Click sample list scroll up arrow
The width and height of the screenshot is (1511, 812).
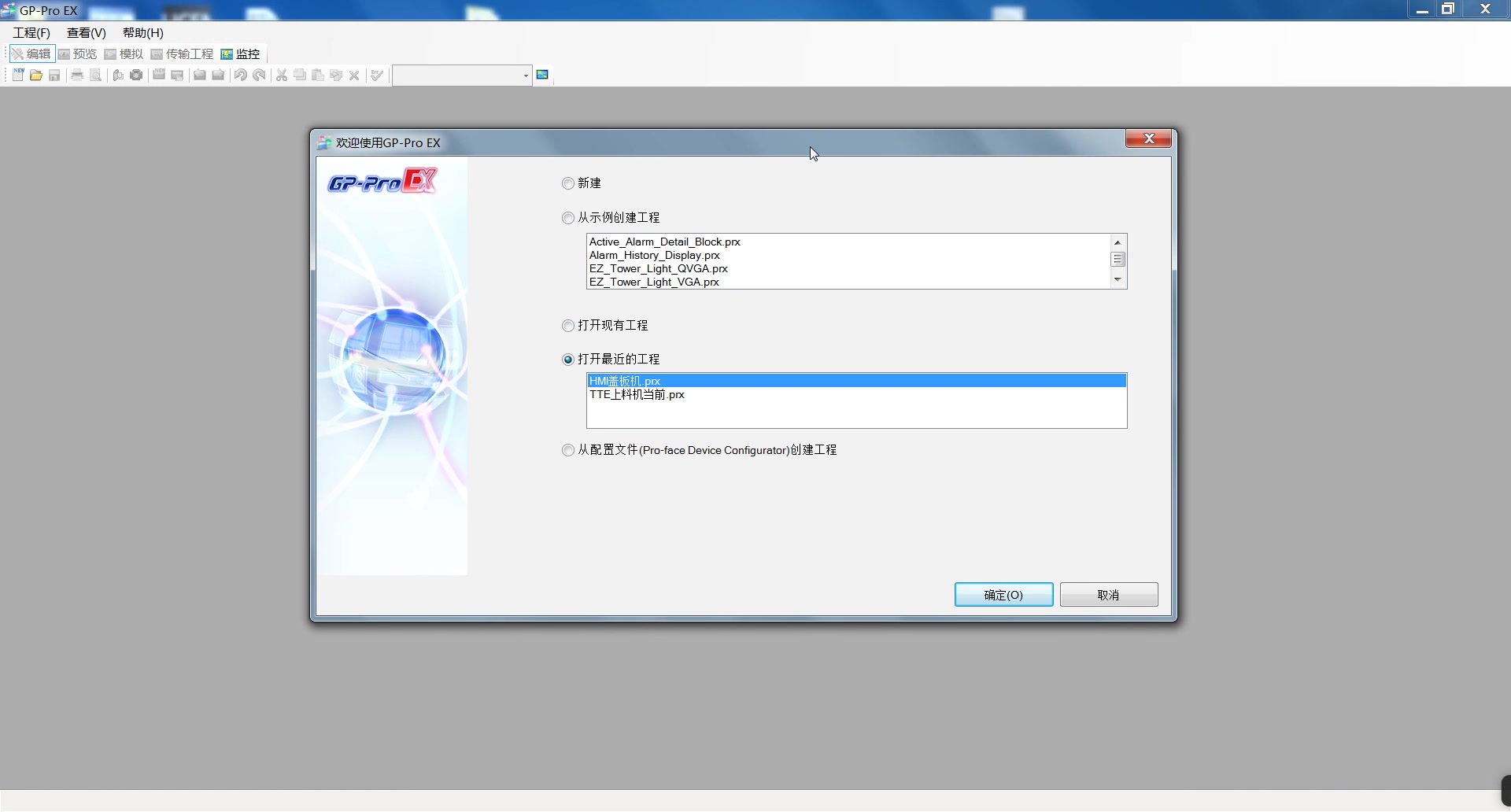1118,242
